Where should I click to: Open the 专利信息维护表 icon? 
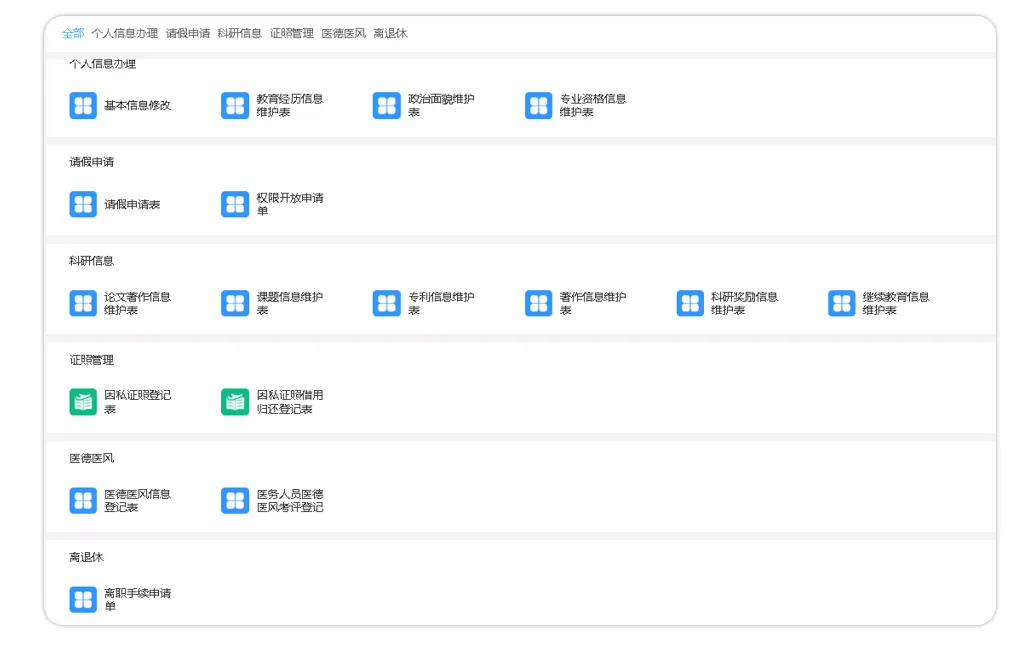(x=387, y=303)
